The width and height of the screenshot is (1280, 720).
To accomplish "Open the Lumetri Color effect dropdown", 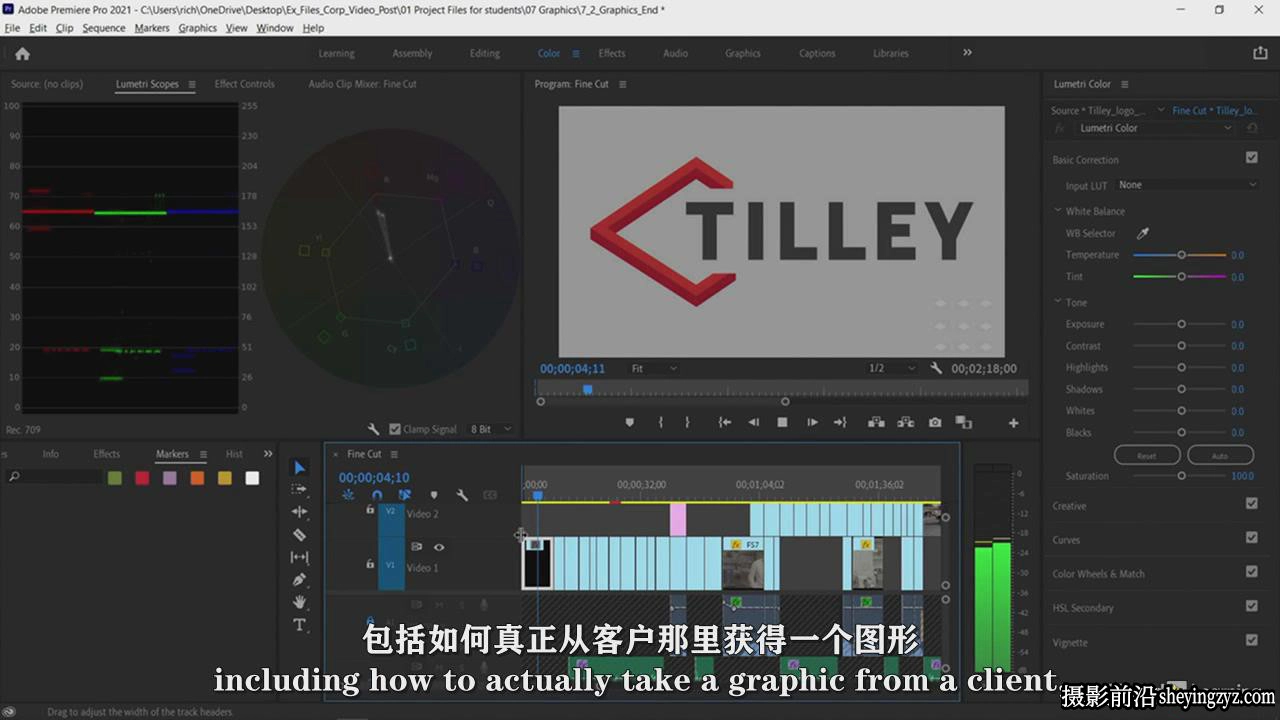I will pyautogui.click(x=1154, y=128).
